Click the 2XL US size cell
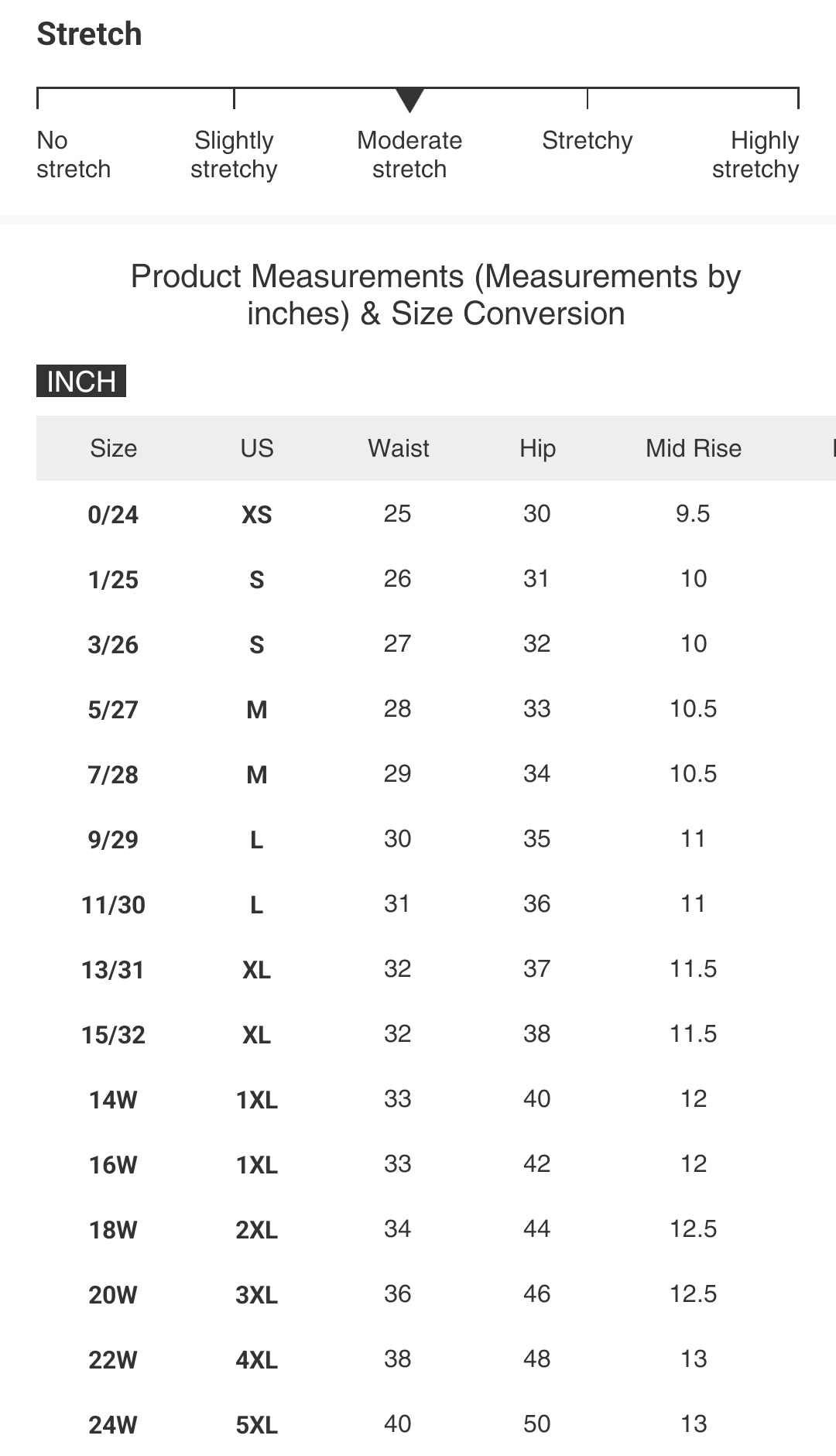The height and width of the screenshot is (1456, 836). click(257, 1230)
